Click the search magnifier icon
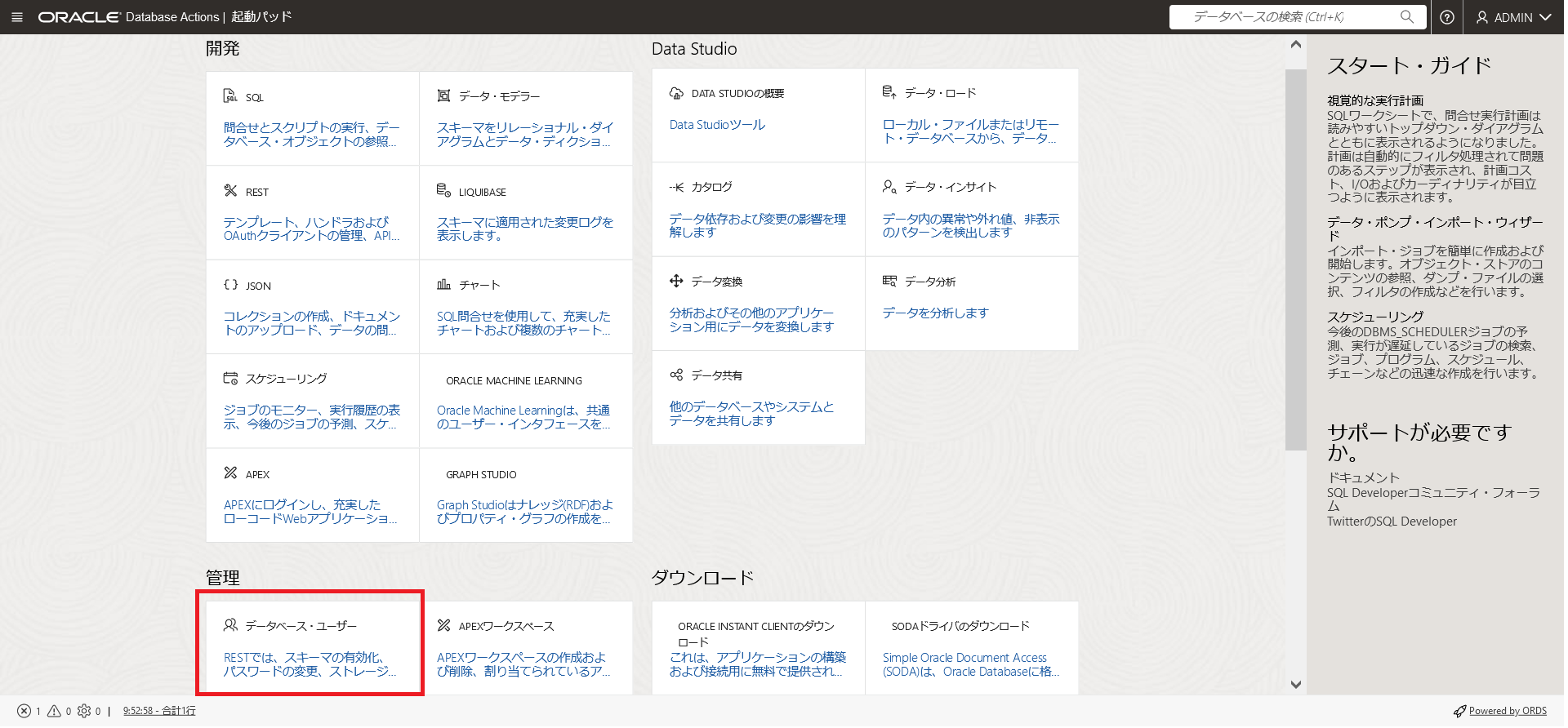Viewport: 1568px width, 728px height. click(1407, 16)
